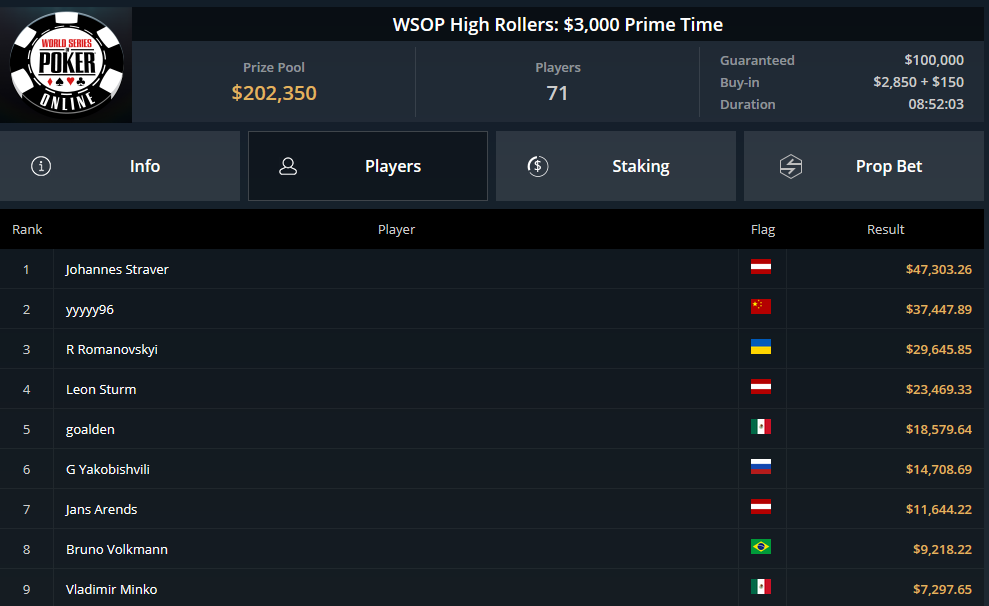
Task: Select the Players tab
Action: (368, 166)
